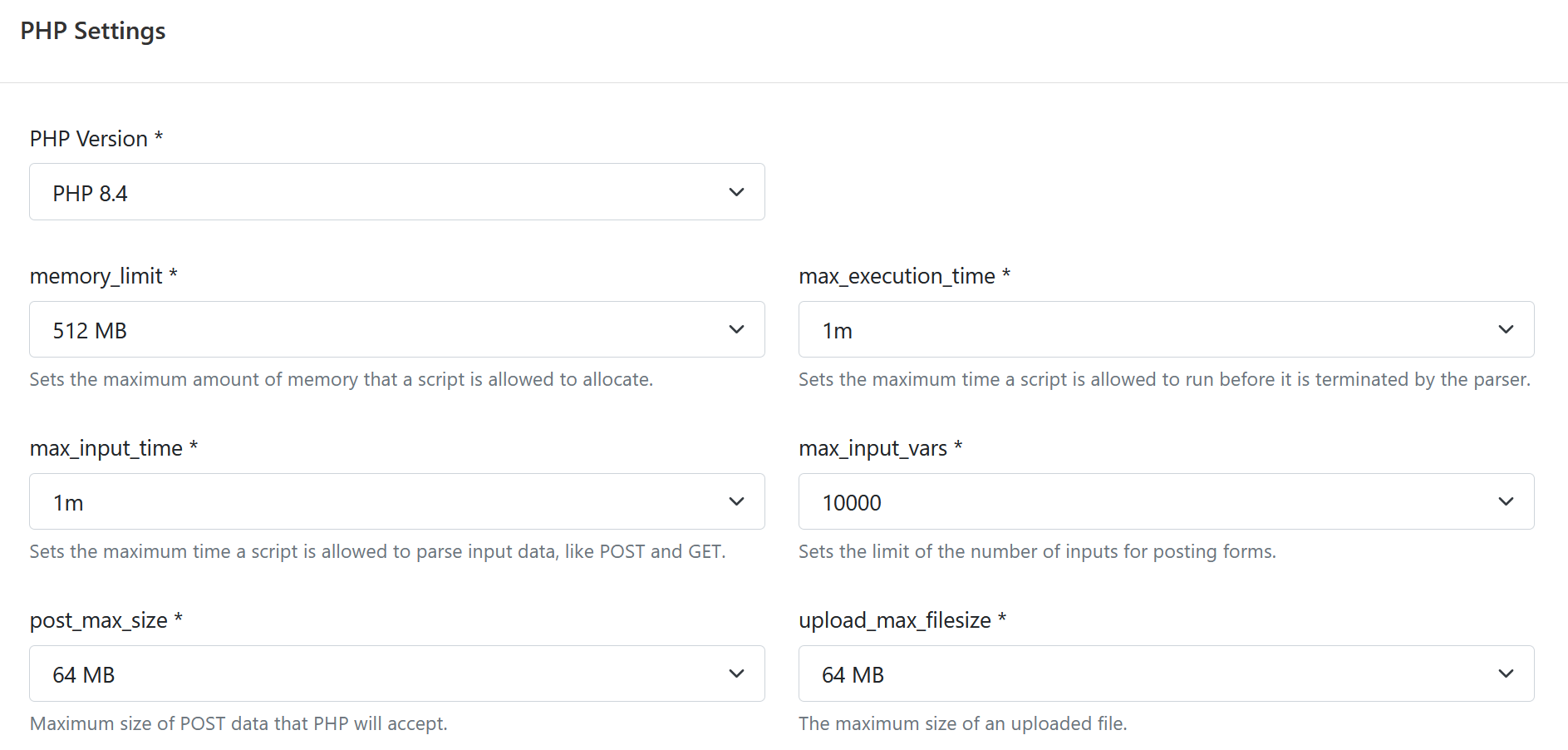Click the POST data size helper text
Image resolution: width=1568 pixels, height=750 pixels.
pos(238,723)
